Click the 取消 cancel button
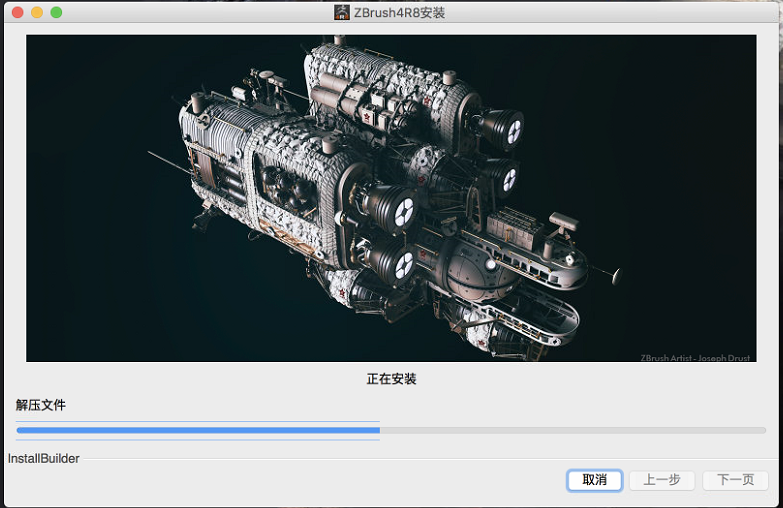The image size is (783, 508). pos(594,480)
